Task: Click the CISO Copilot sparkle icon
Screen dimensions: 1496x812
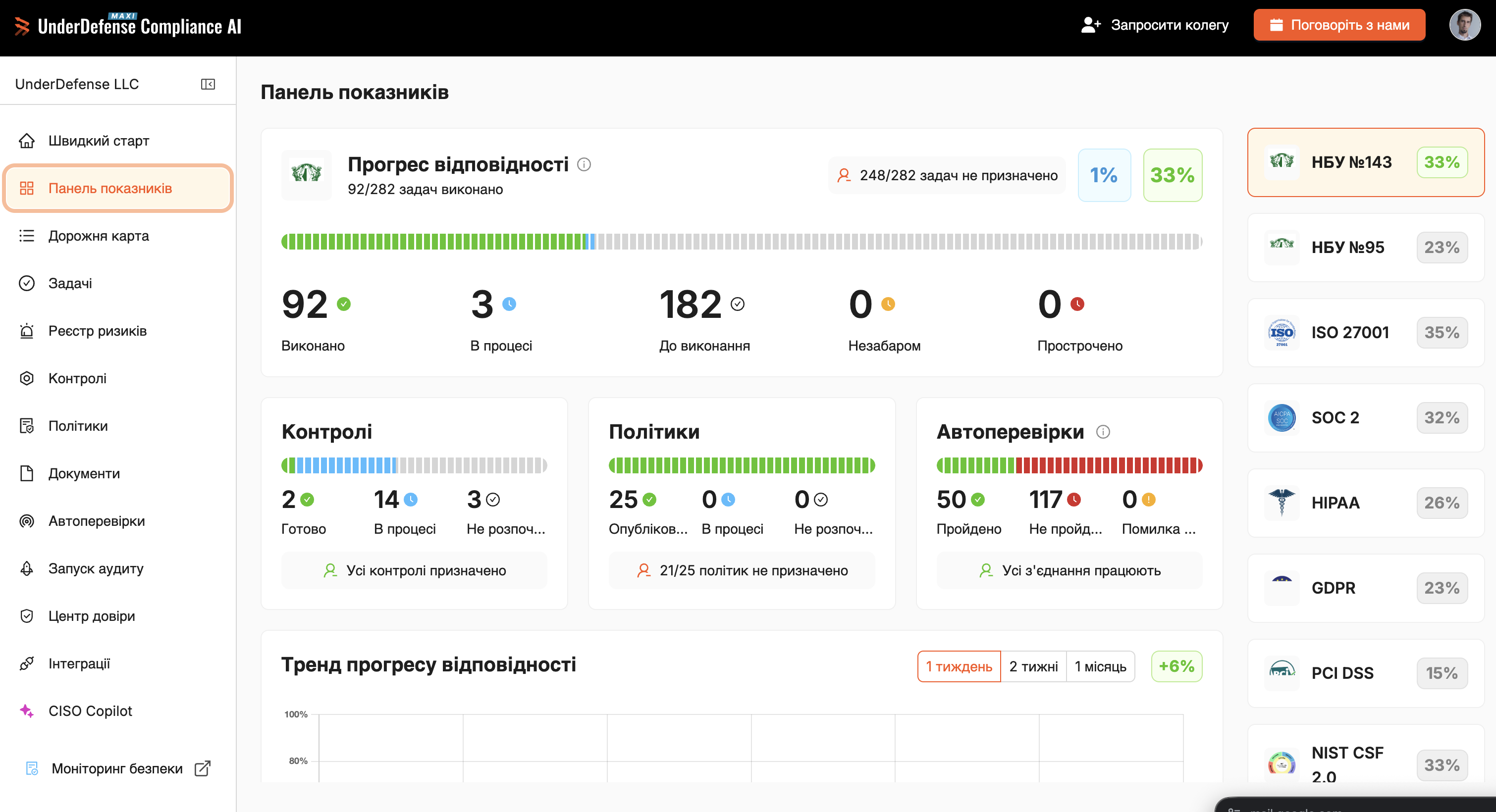Action: pos(27,711)
